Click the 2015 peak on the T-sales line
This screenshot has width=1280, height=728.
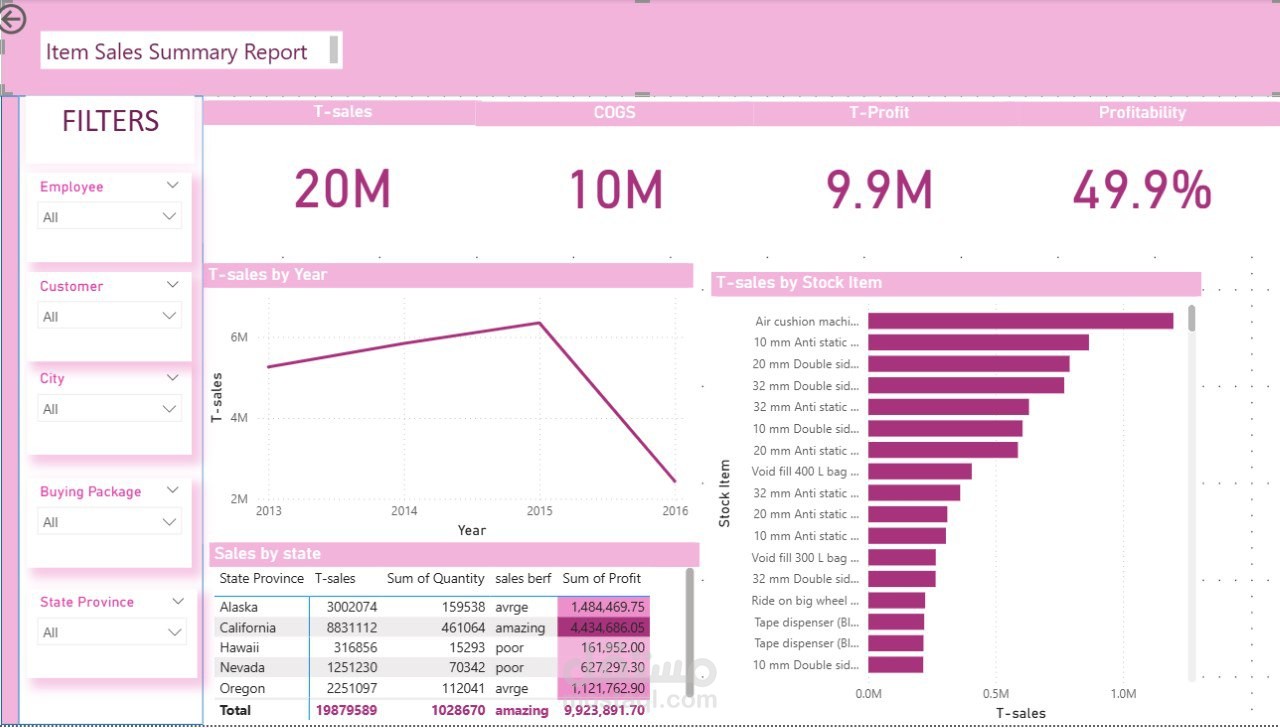point(539,322)
